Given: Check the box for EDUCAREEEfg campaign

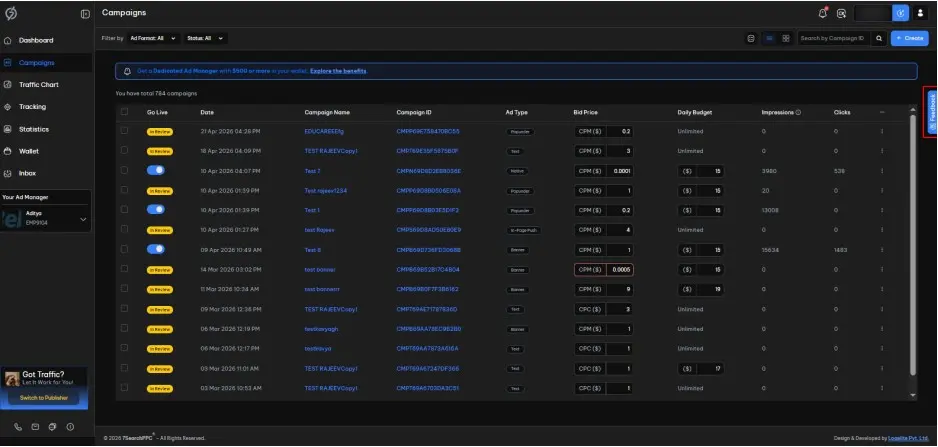Looking at the screenshot, I should (124, 130).
